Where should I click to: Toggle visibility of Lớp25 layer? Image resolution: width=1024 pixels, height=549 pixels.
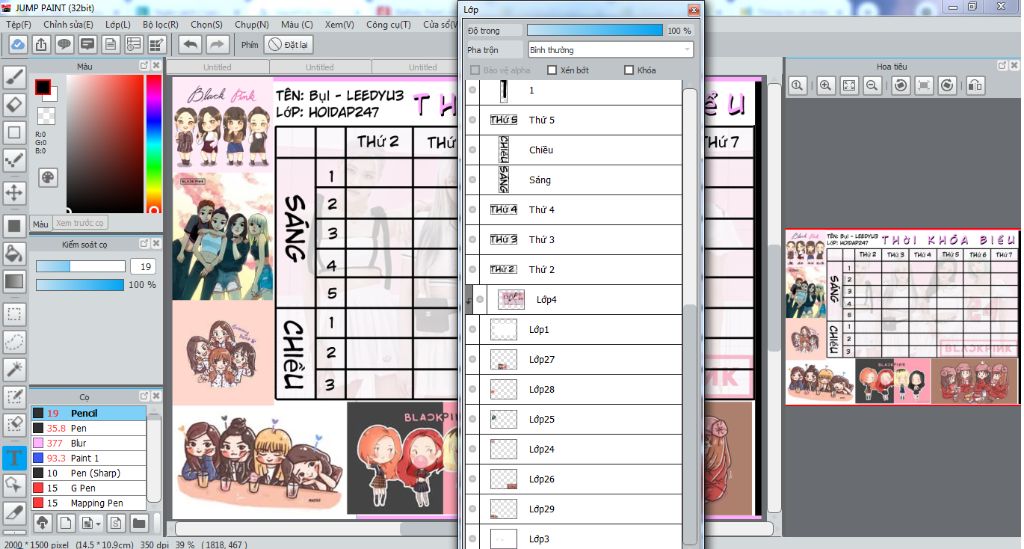[x=473, y=419]
